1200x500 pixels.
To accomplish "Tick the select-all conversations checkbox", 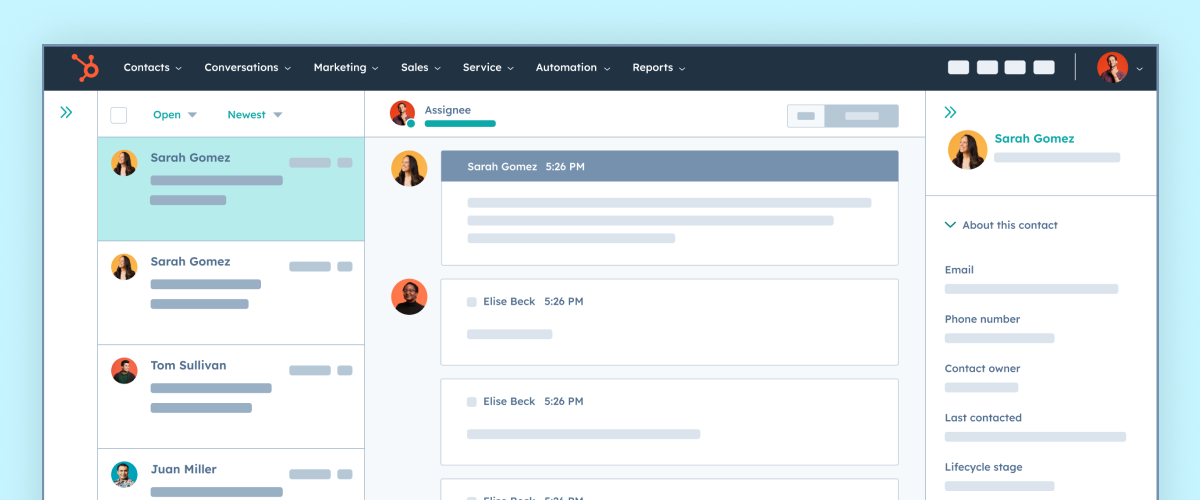I will tap(118, 115).
